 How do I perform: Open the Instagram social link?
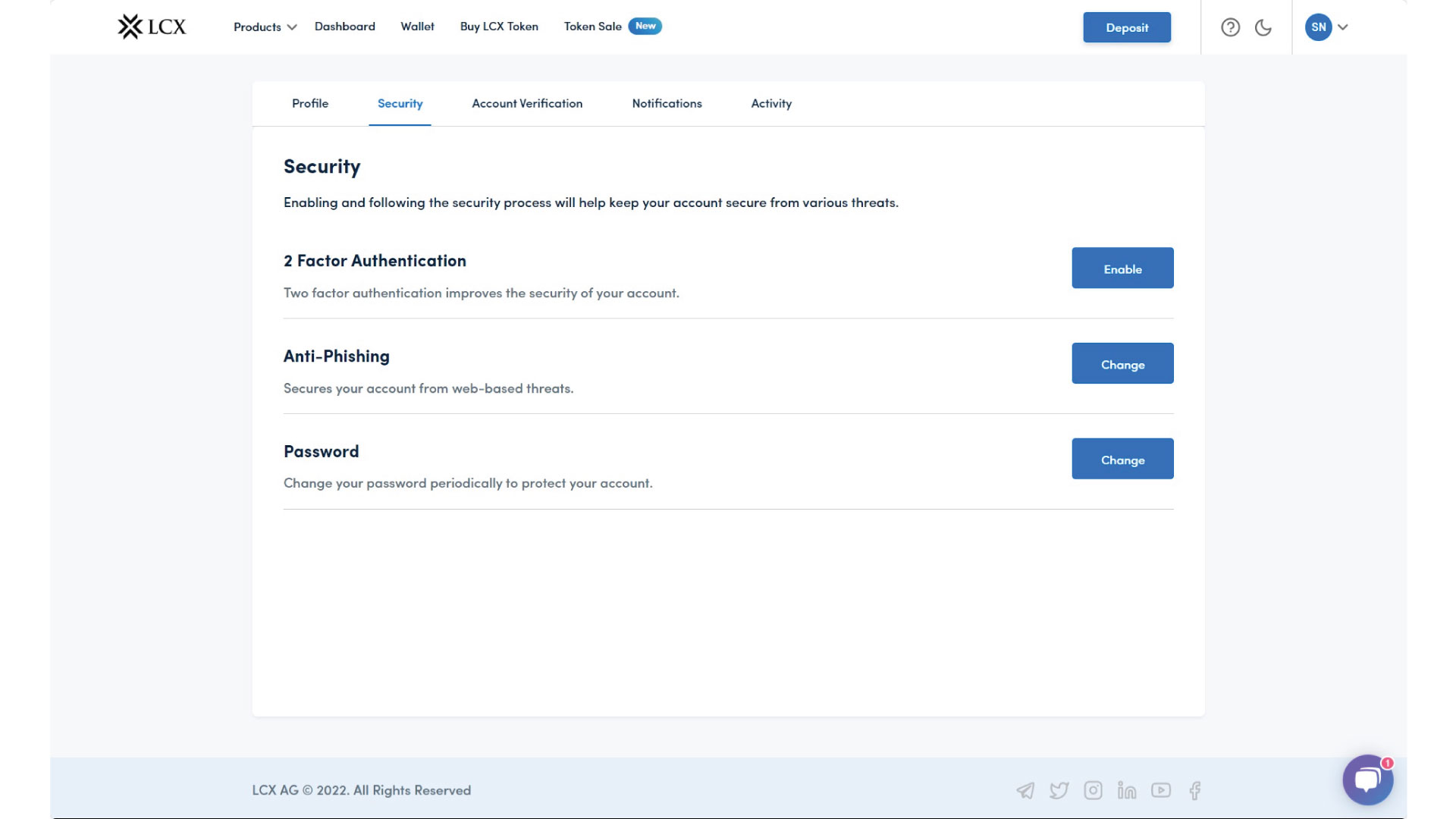pos(1093,791)
